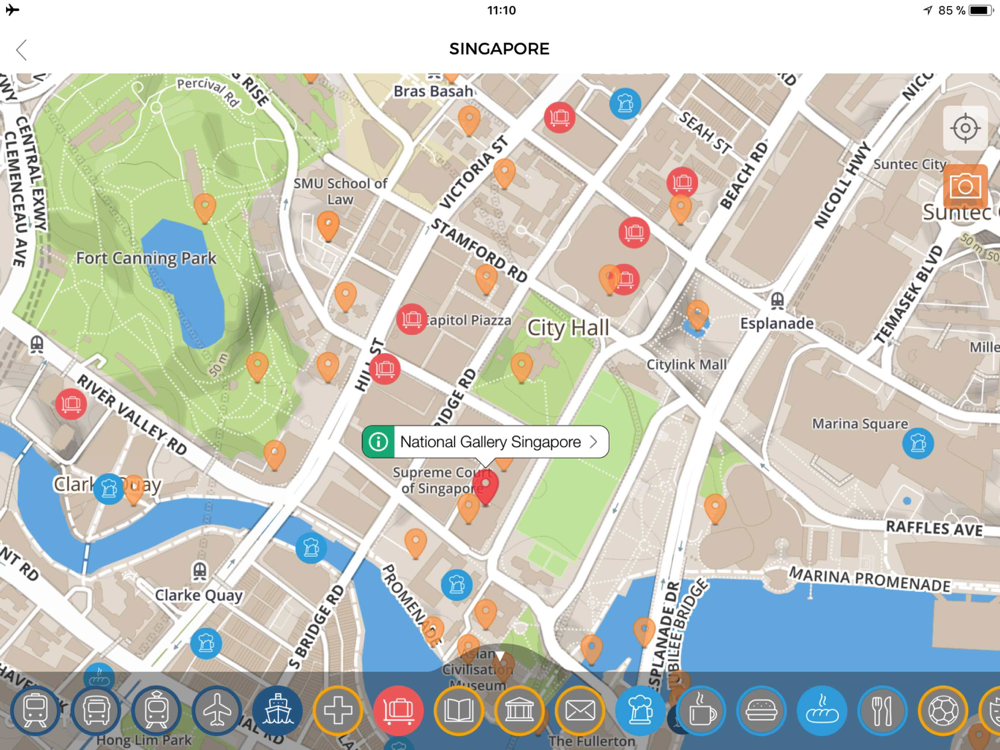
Task: Tap orange pin on Victoria St
Action: coord(504,173)
